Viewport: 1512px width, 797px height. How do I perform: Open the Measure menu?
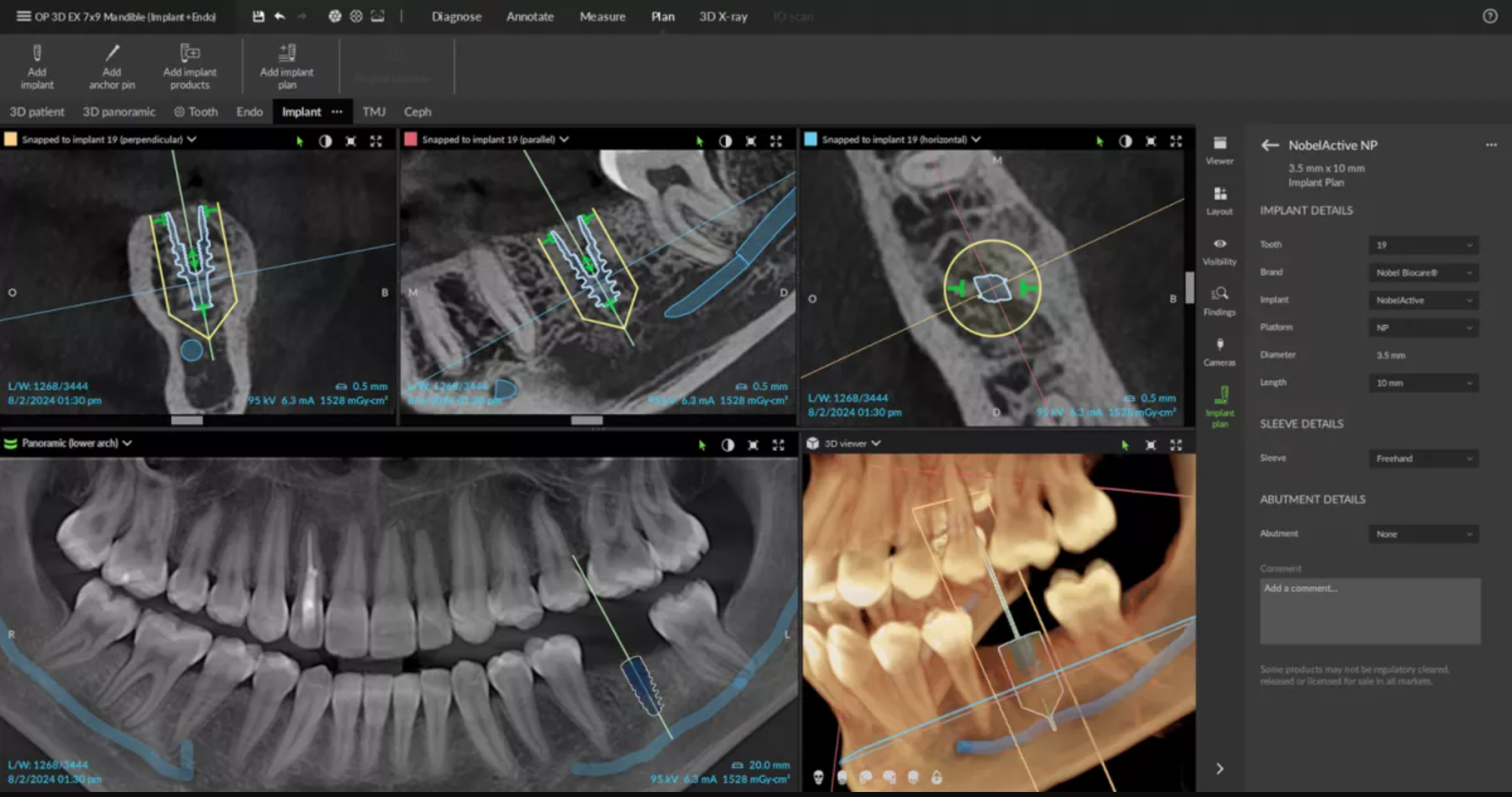tap(601, 16)
